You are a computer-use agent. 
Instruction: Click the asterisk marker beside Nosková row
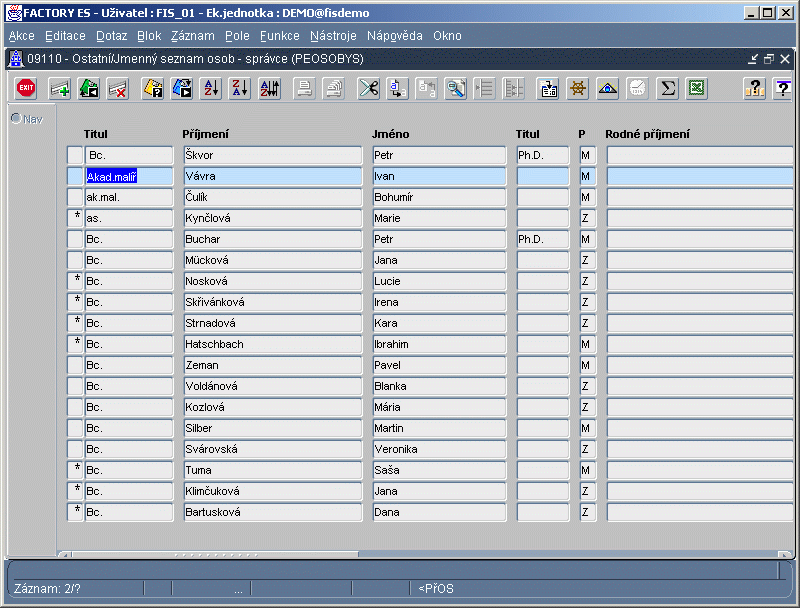pyautogui.click(x=75, y=281)
